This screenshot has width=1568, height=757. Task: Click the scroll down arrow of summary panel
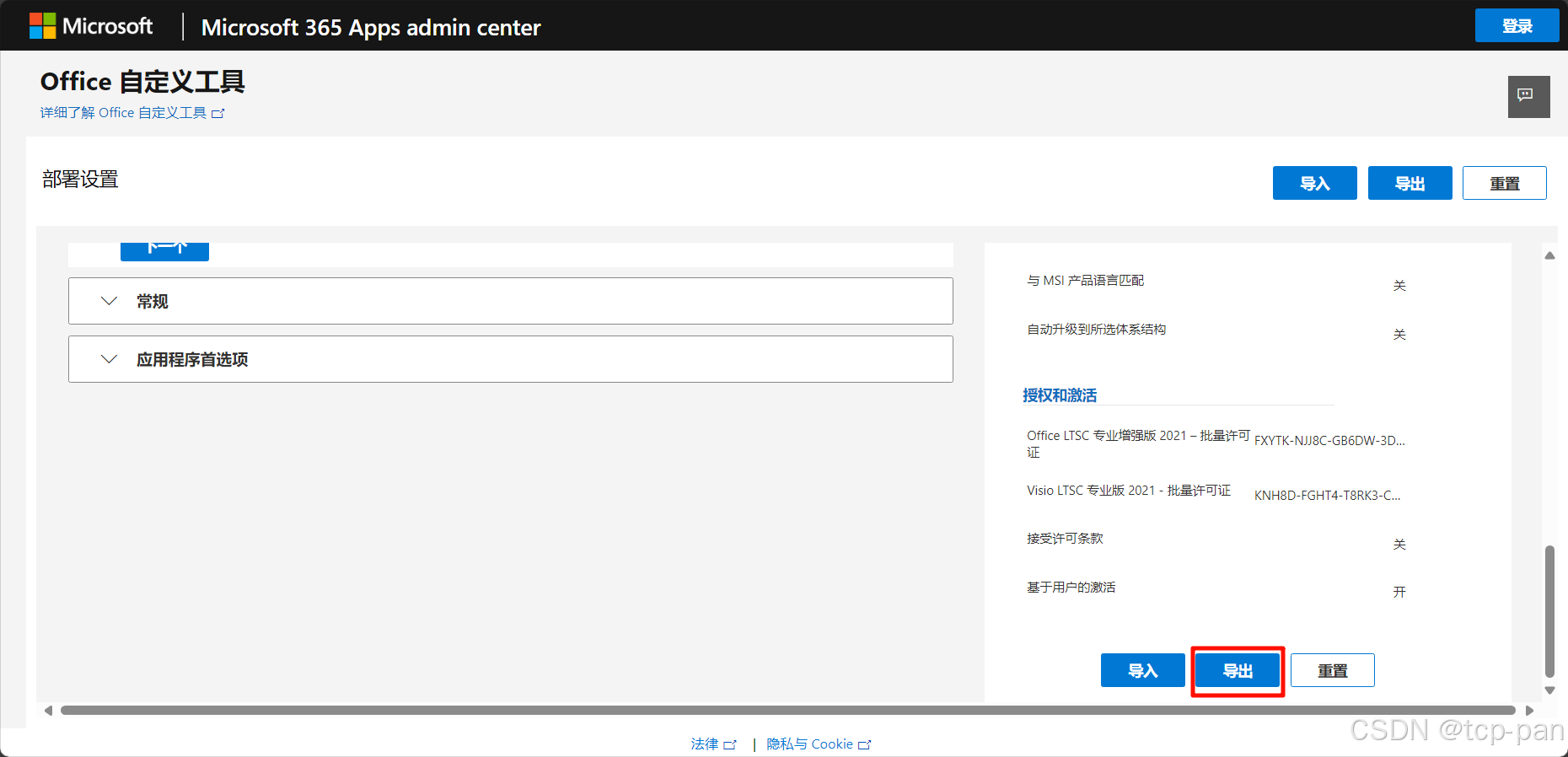[x=1549, y=690]
